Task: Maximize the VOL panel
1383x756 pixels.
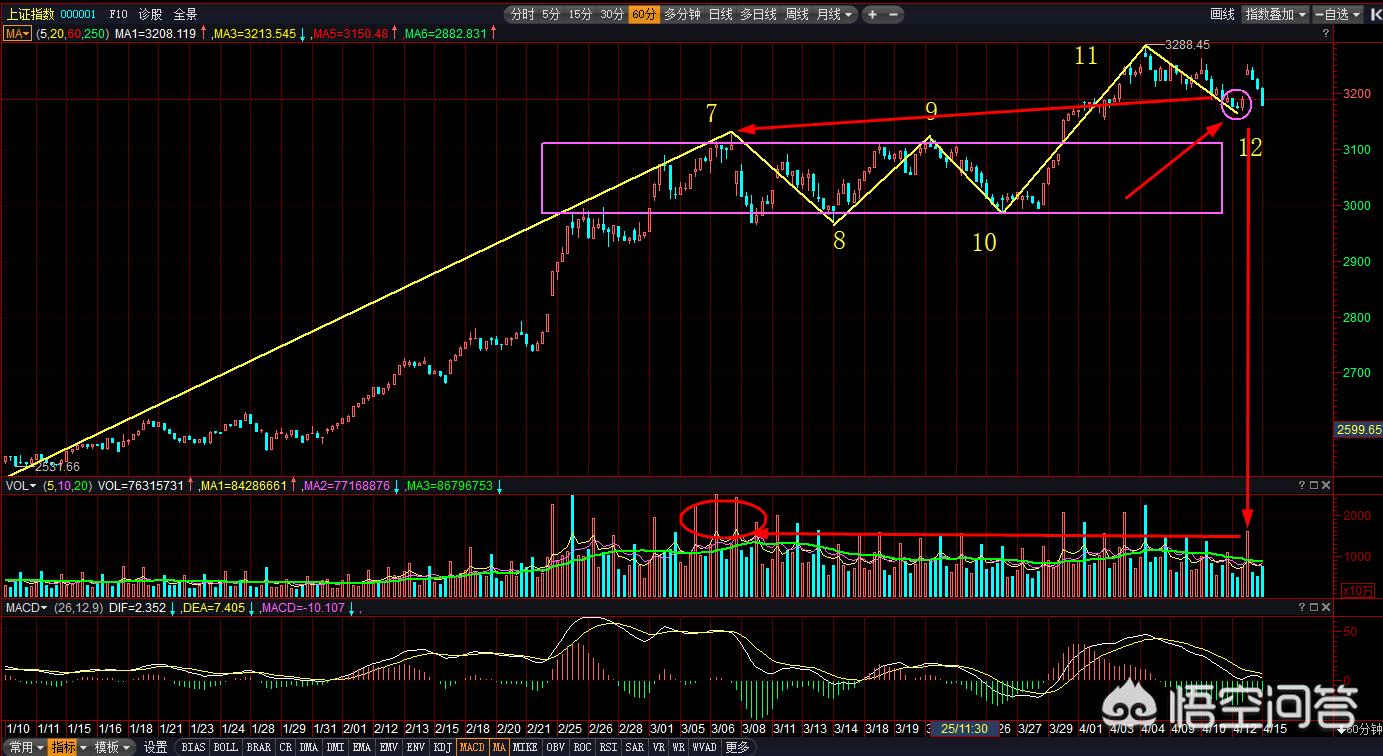Action: point(1313,485)
